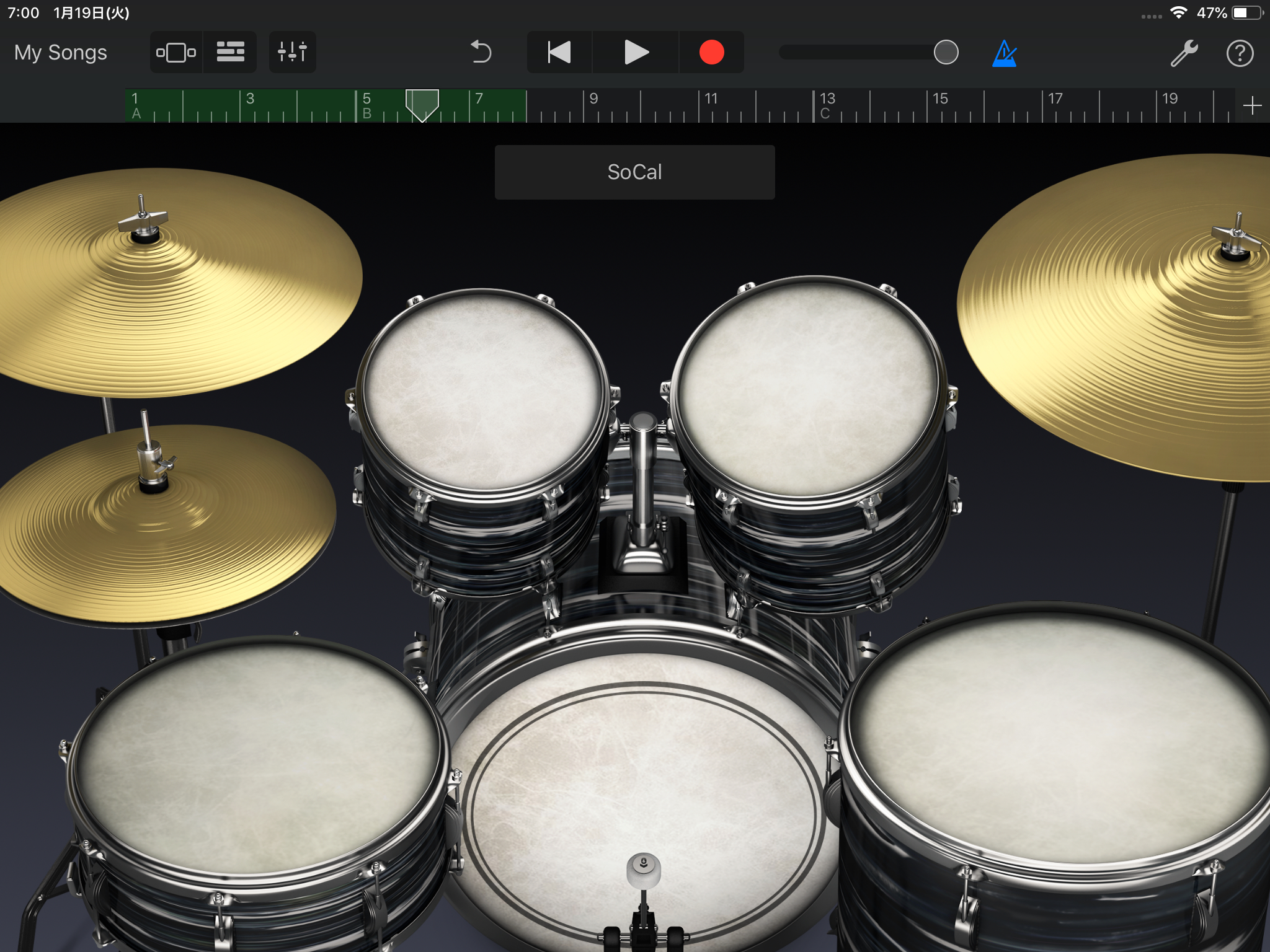The height and width of the screenshot is (952, 1270).
Task: Open the track controls mixer
Action: (293, 53)
